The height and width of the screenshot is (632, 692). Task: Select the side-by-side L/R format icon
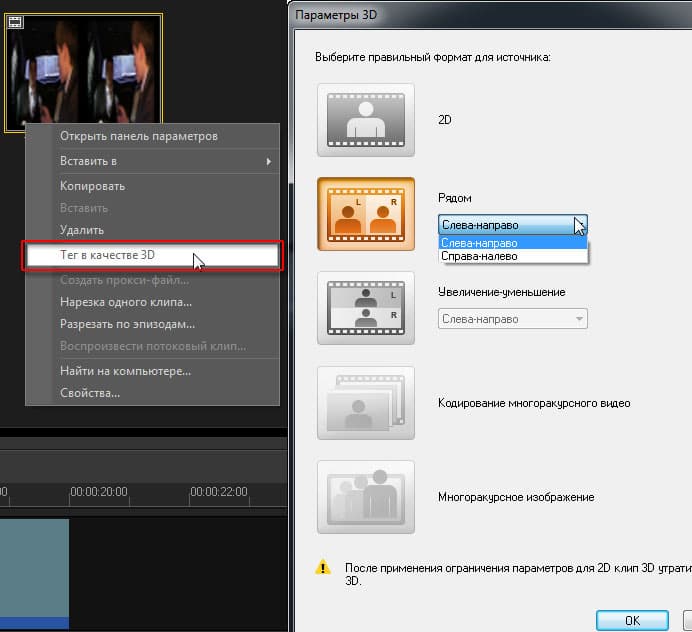pos(365,214)
